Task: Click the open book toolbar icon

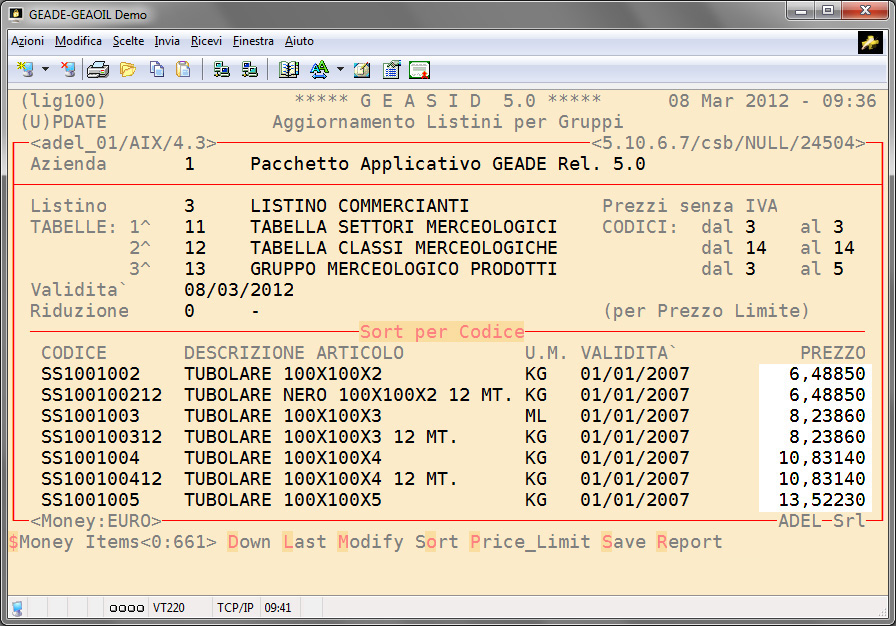Action: (289, 69)
